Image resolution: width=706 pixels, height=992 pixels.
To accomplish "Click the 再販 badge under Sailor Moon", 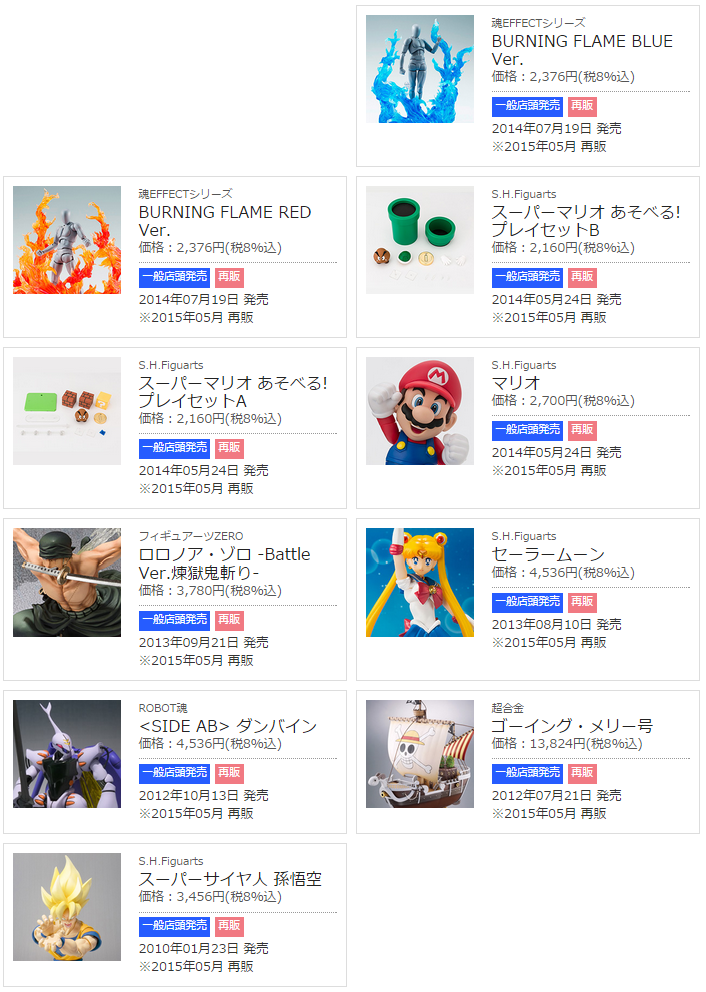I will 582,602.
